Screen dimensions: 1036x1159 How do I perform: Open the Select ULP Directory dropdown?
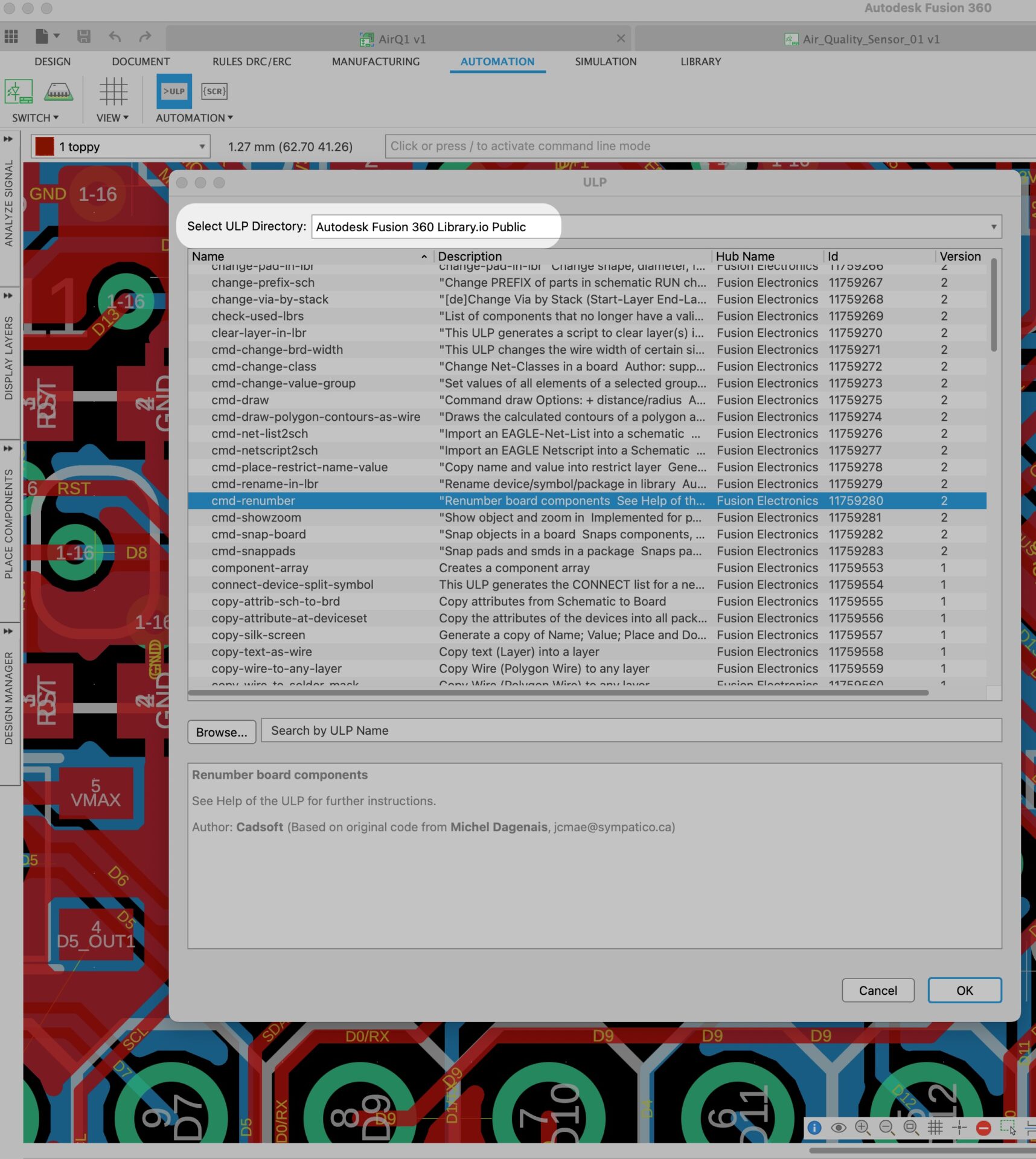tap(995, 226)
